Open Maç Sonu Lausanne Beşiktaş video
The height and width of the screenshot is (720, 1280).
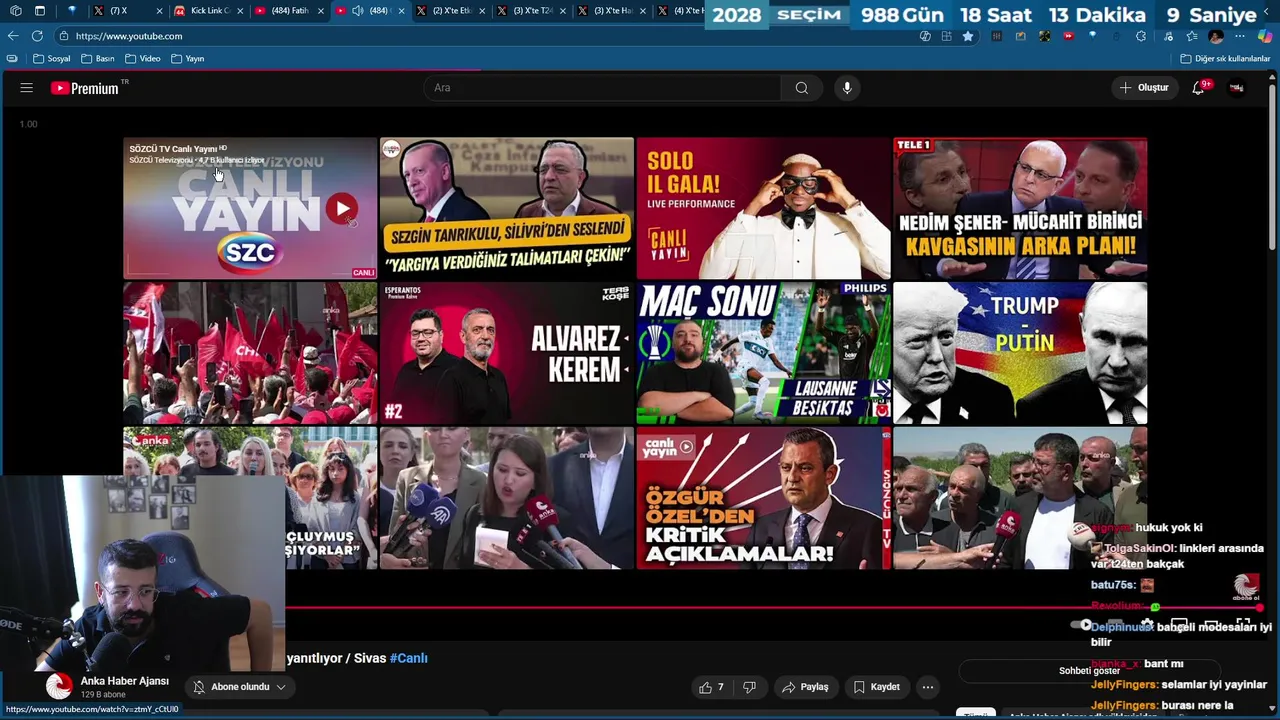pos(763,353)
